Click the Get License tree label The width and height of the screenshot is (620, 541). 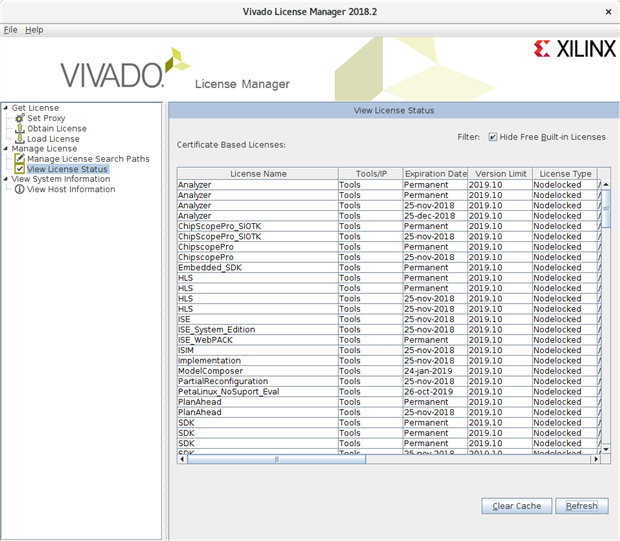pyautogui.click(x=35, y=108)
